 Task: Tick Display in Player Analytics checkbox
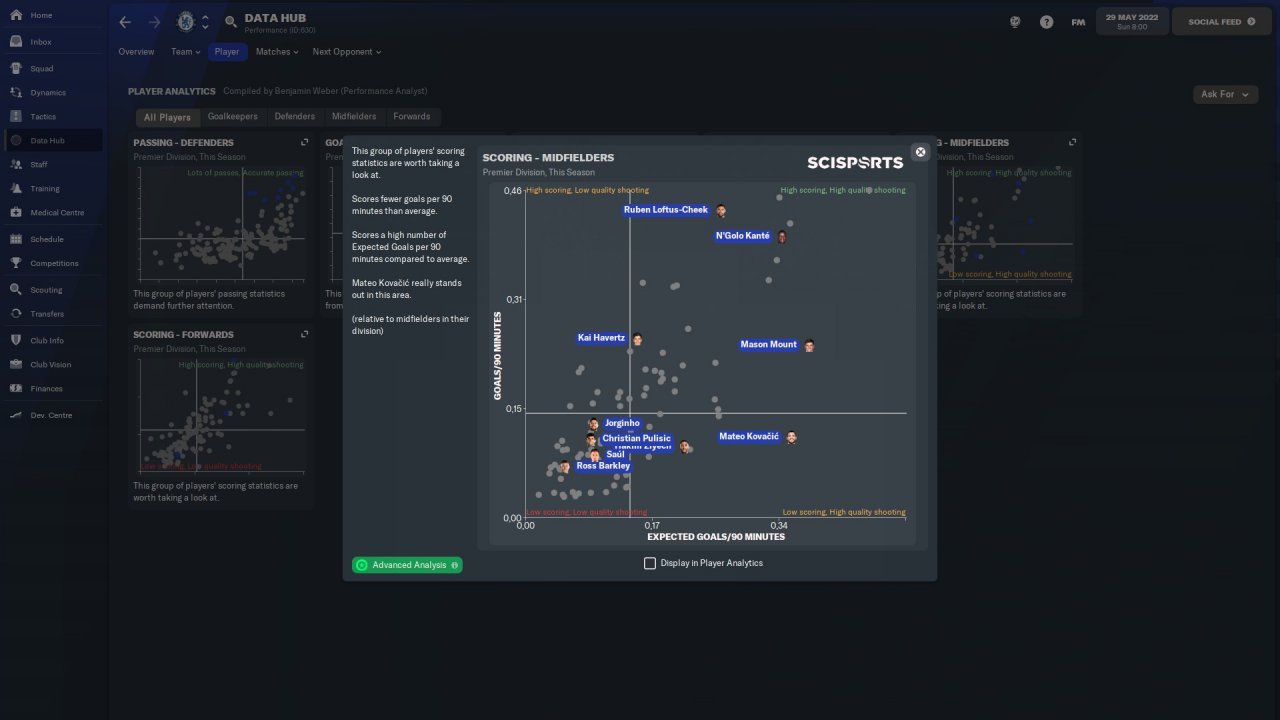[651, 564]
